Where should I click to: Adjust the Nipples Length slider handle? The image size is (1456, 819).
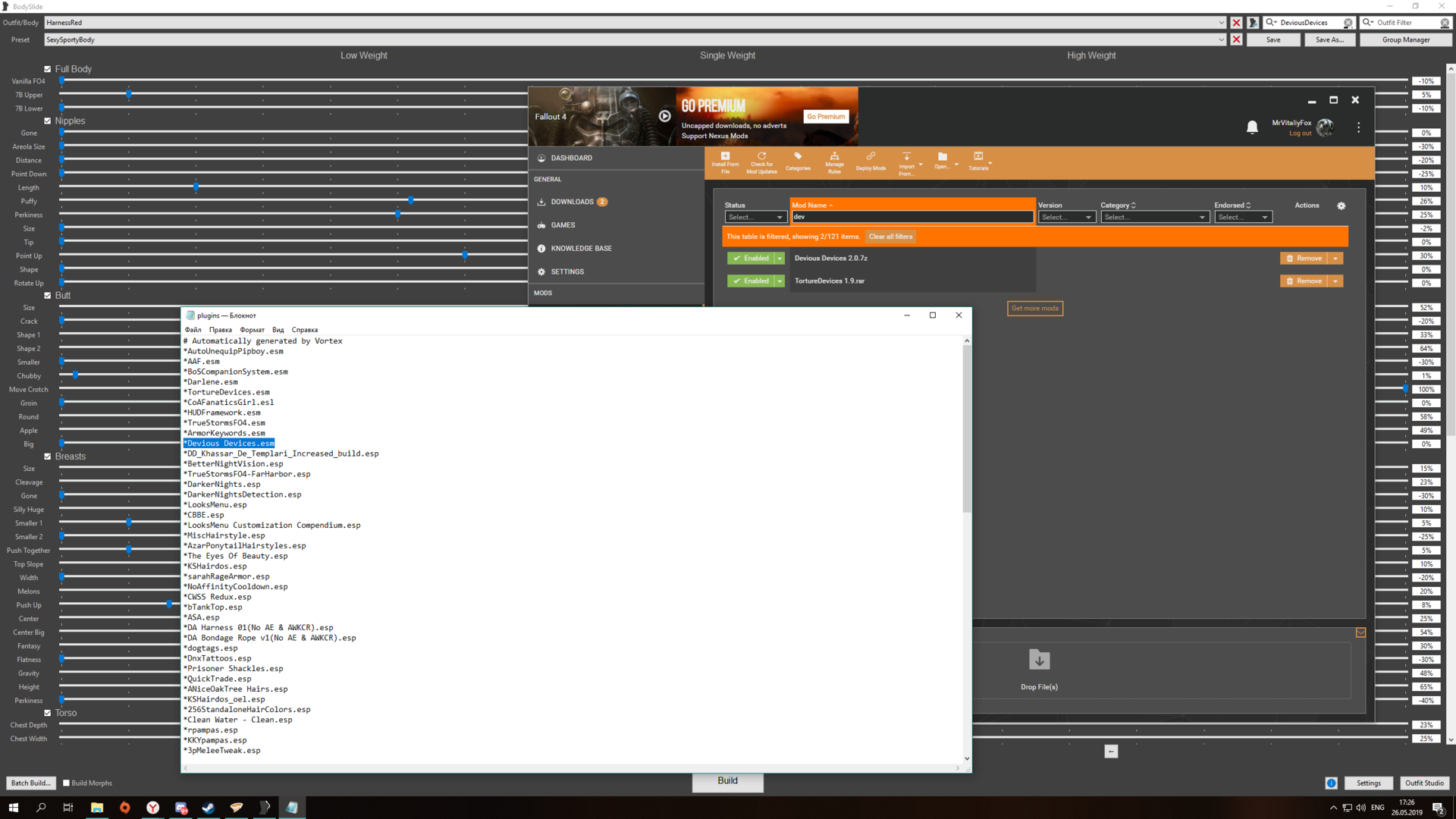[x=196, y=187]
